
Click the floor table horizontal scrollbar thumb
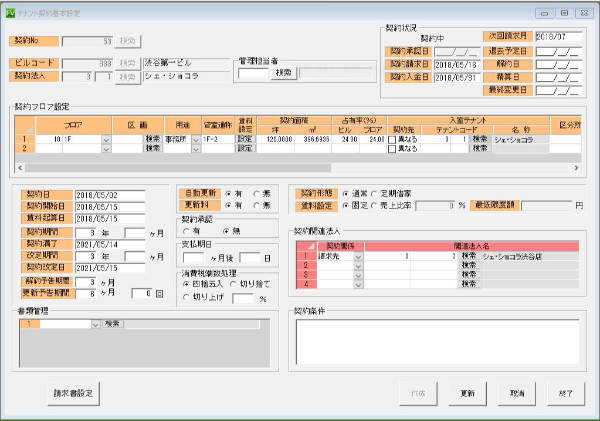click(178, 168)
